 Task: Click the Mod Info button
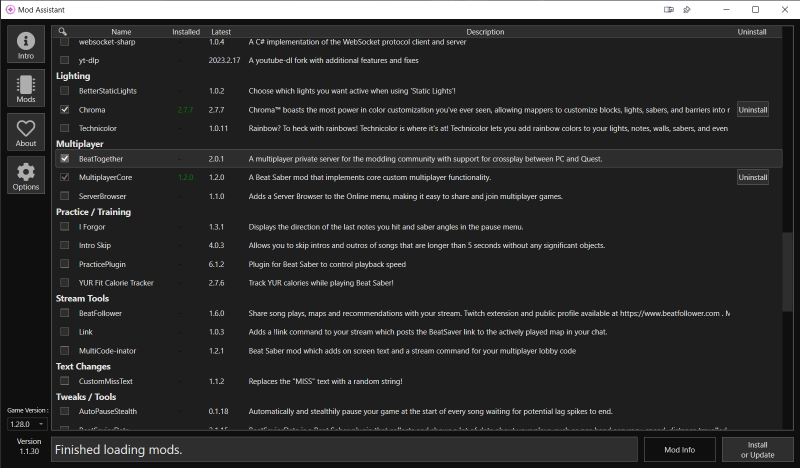(x=680, y=450)
